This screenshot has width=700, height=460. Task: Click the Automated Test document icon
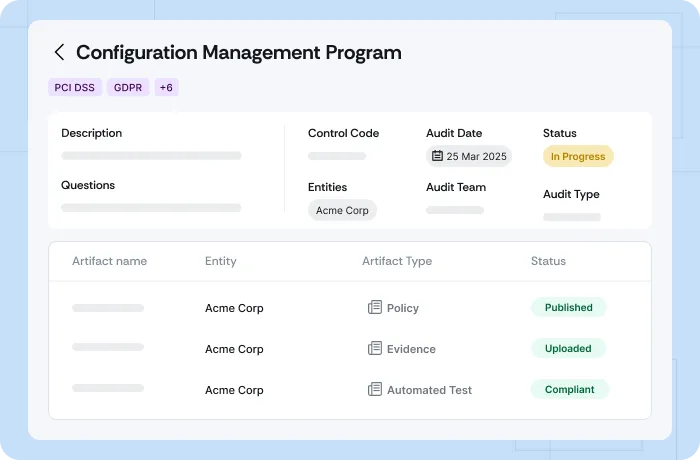tap(375, 390)
